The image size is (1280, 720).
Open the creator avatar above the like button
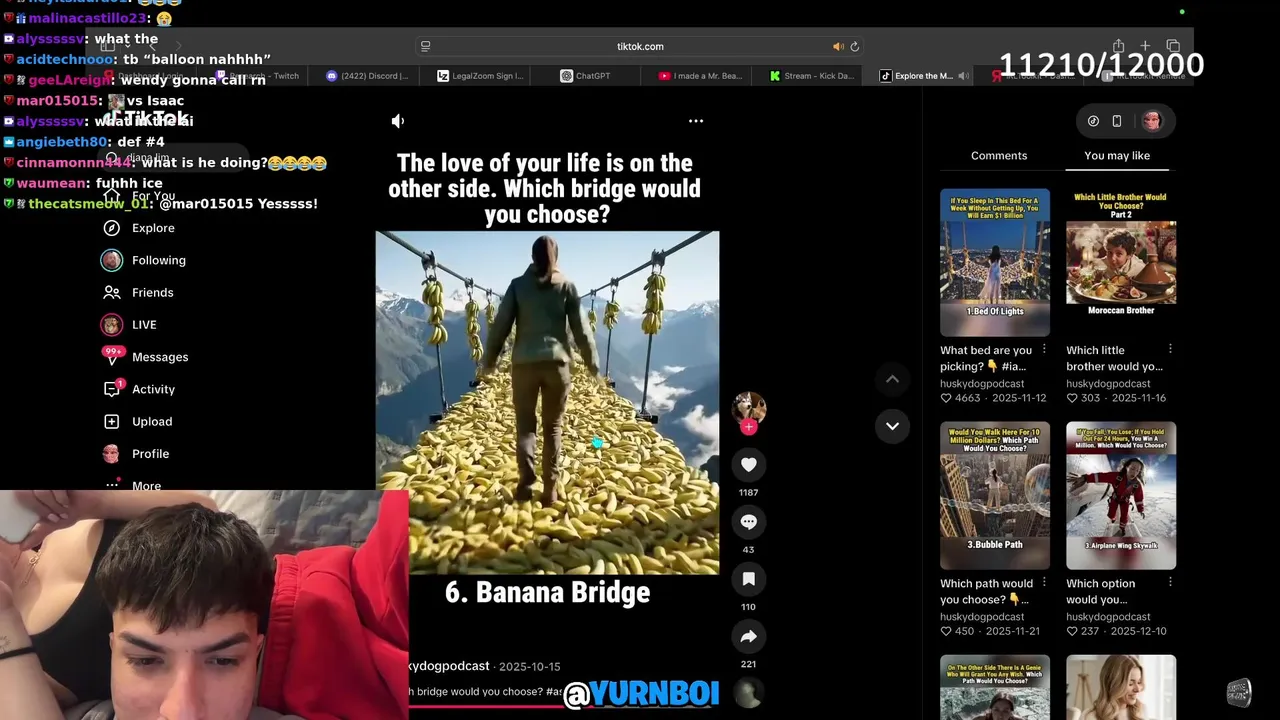point(749,407)
